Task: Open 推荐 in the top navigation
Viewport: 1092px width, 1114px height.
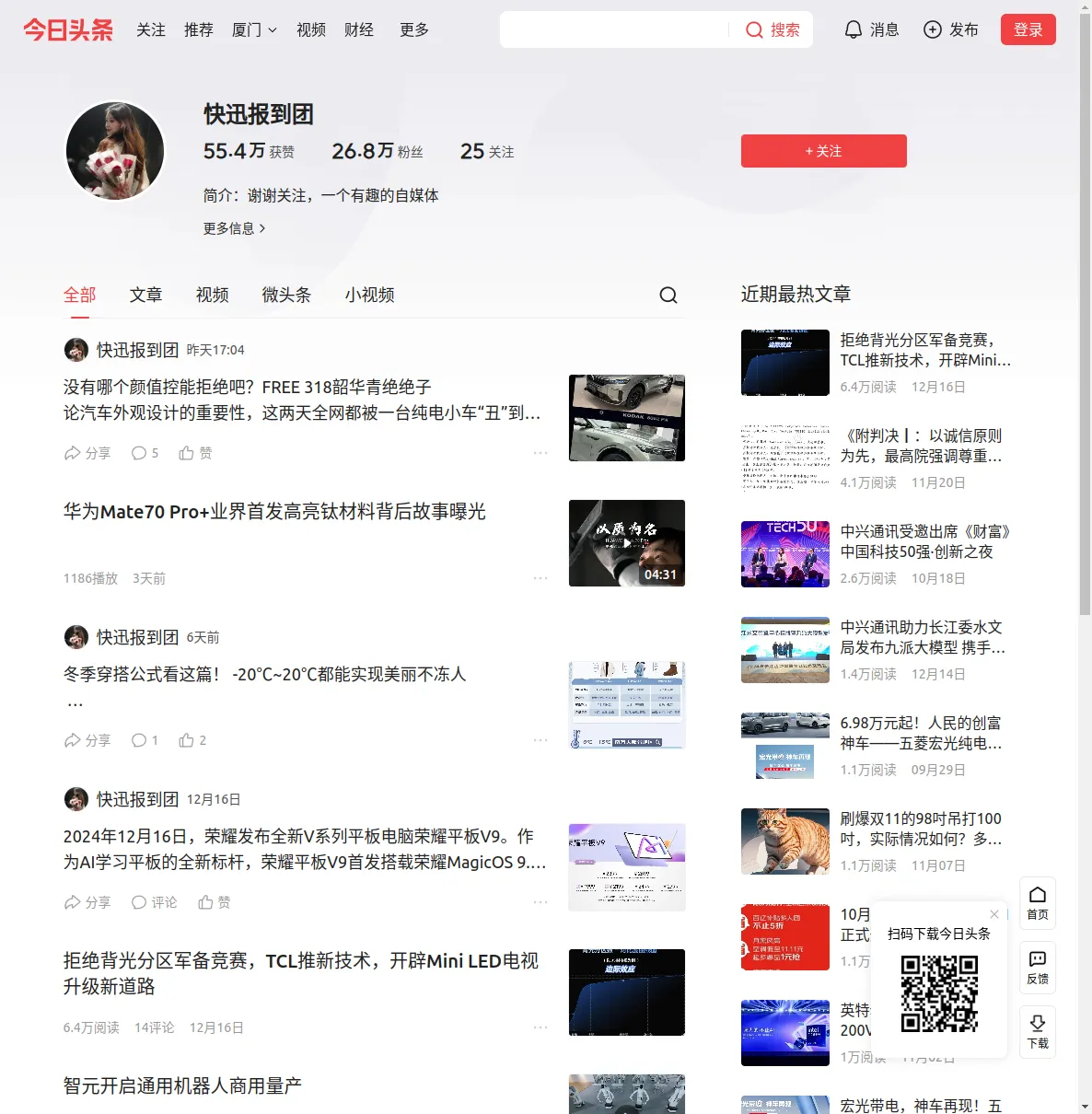Action: tap(199, 30)
